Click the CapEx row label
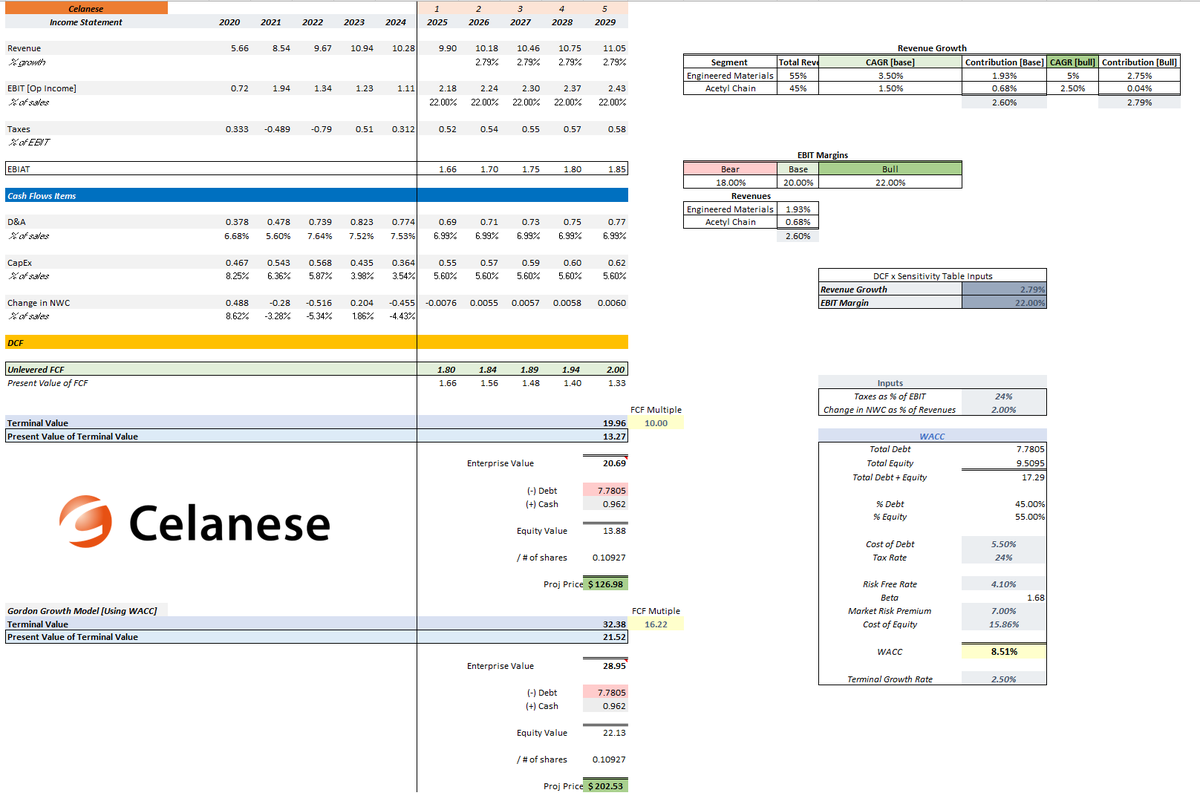 (x=19, y=262)
